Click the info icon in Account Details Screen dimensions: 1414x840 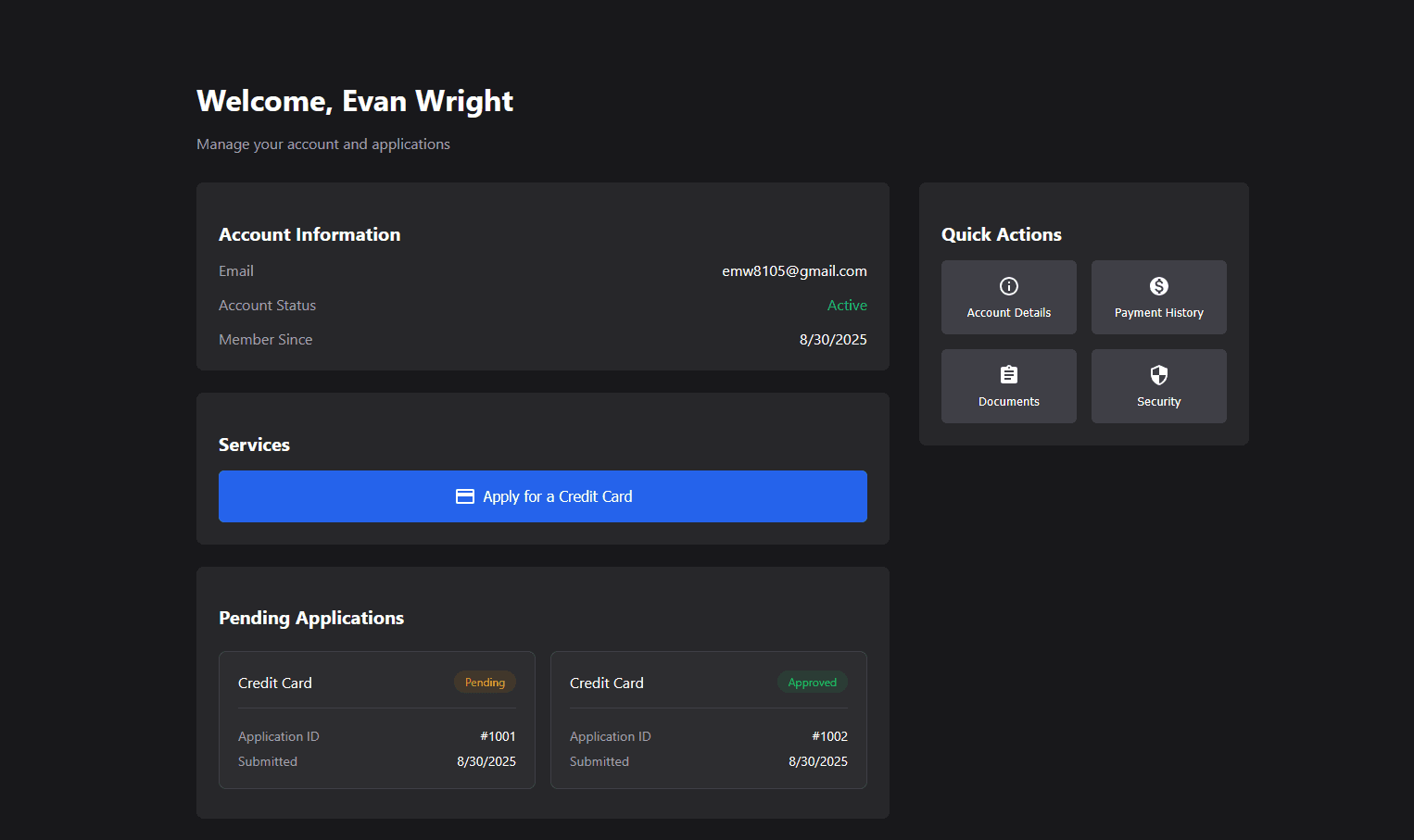click(x=1009, y=286)
